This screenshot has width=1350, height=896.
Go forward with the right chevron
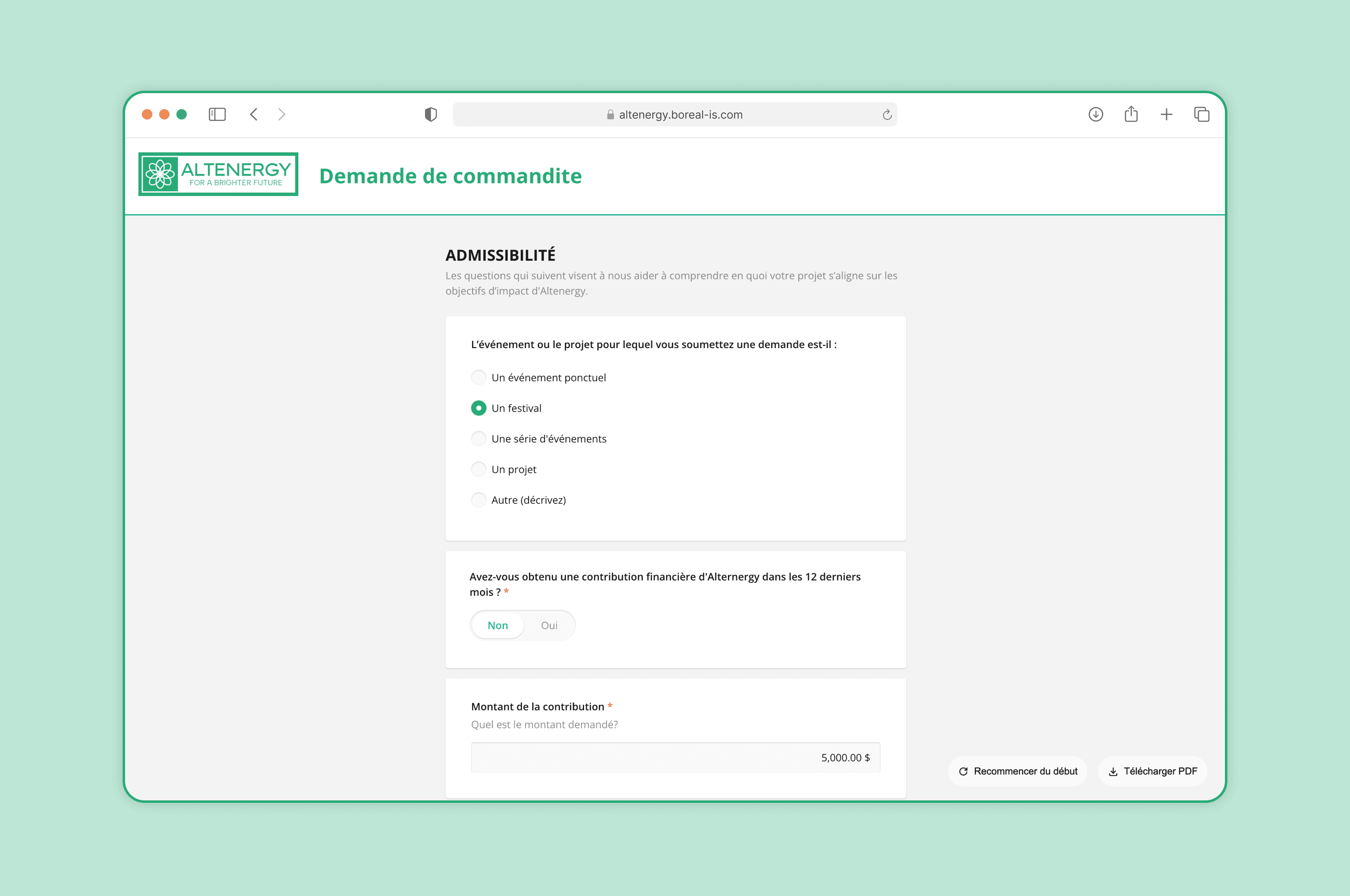[x=281, y=114]
